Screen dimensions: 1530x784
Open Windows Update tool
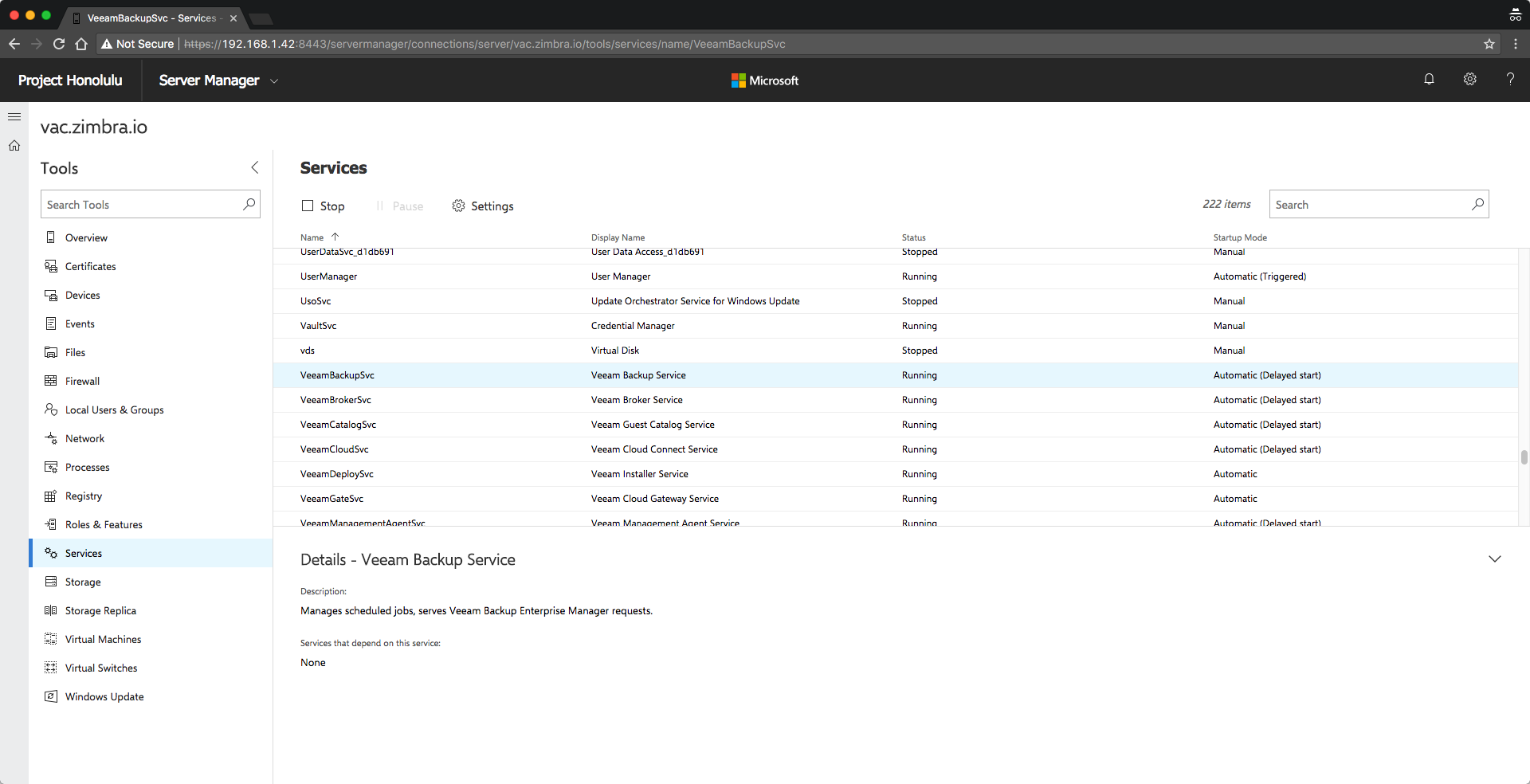click(104, 696)
